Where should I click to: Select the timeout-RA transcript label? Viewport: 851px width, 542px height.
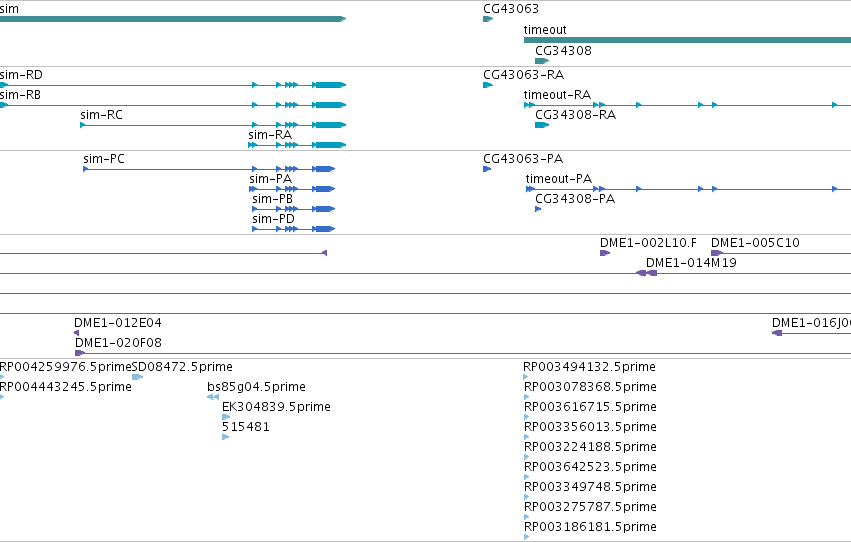557,95
